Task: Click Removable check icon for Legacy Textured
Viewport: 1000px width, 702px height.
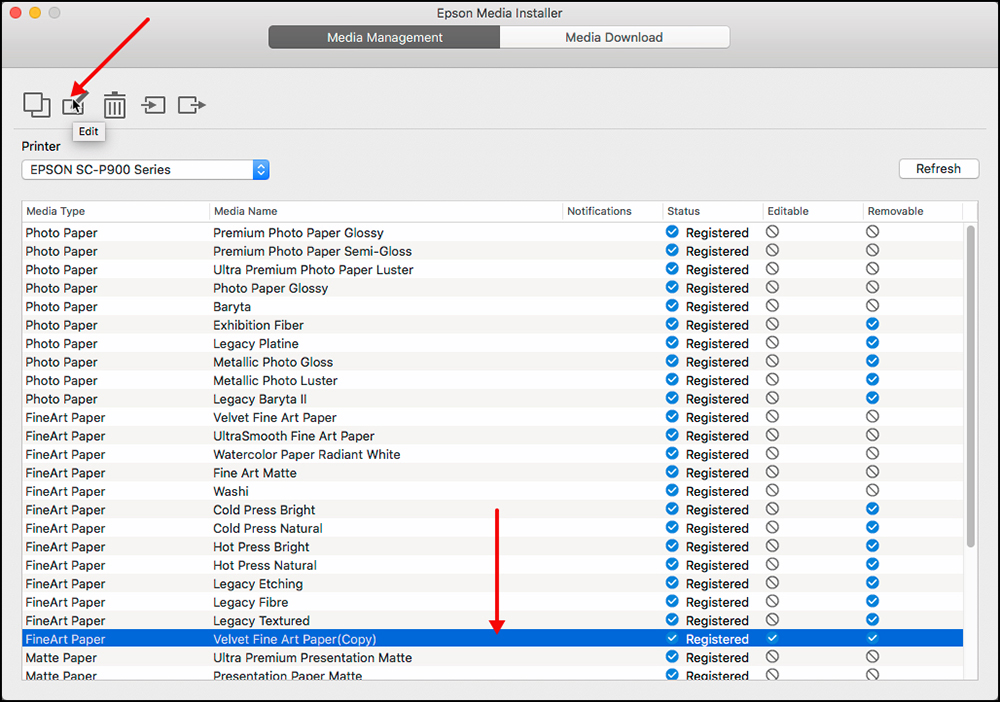Action: click(x=872, y=620)
